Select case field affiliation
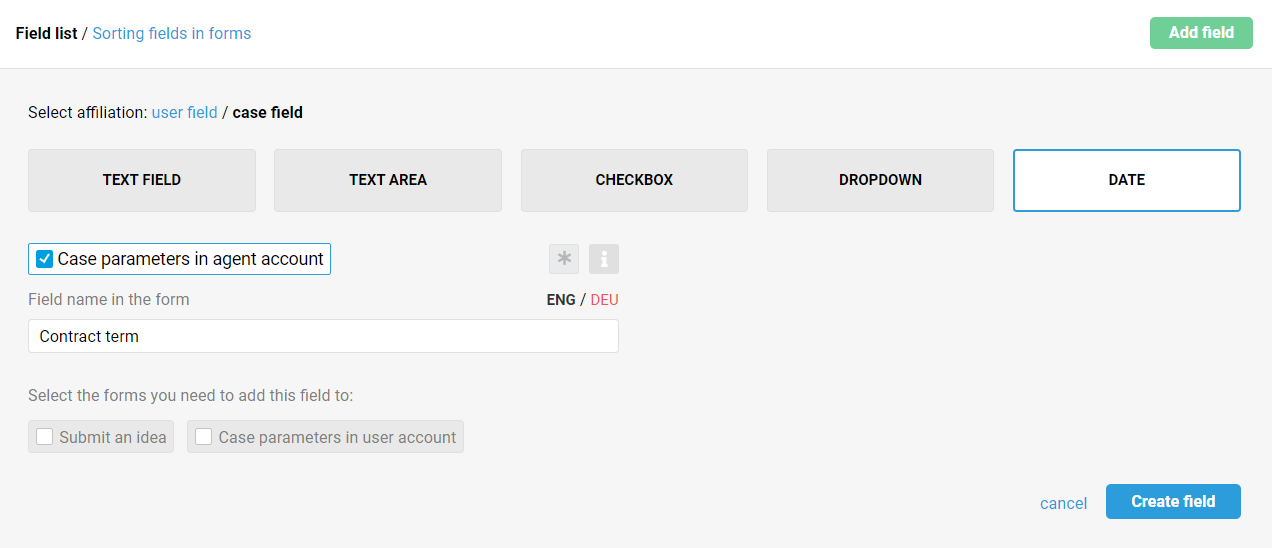 click(x=267, y=112)
